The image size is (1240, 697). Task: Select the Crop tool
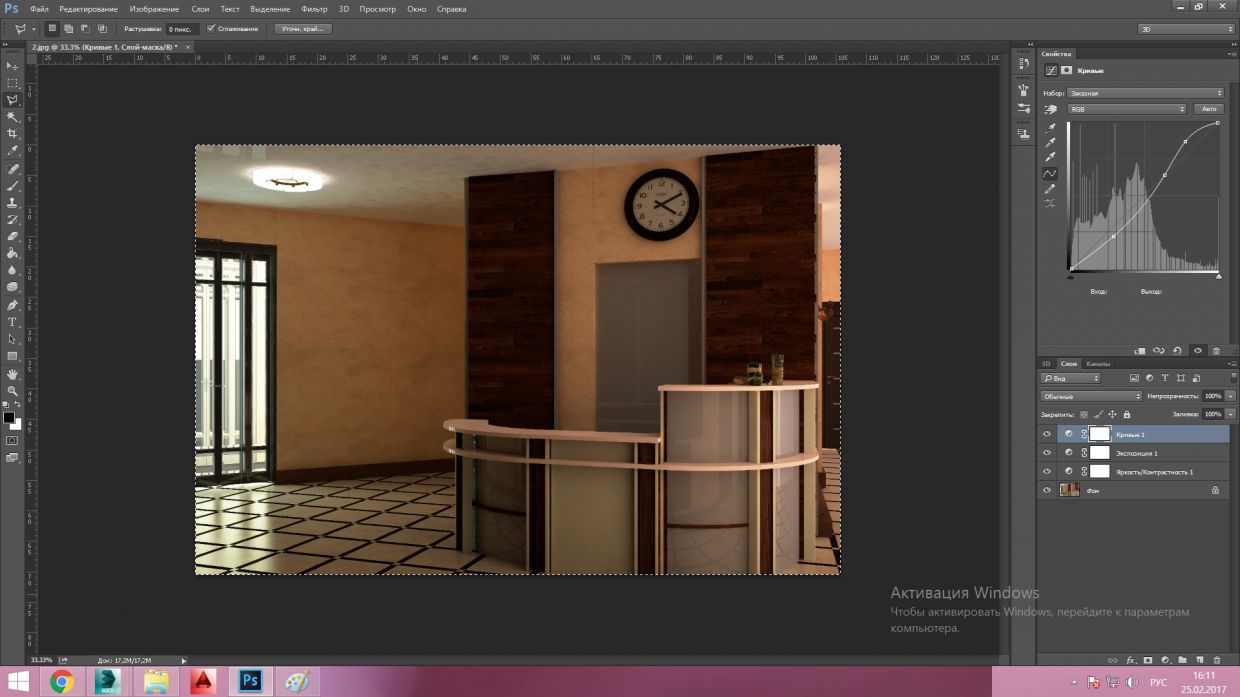13,134
